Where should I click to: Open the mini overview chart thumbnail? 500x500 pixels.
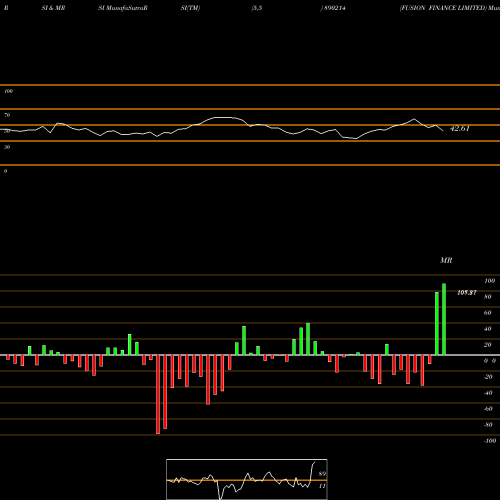click(247, 479)
